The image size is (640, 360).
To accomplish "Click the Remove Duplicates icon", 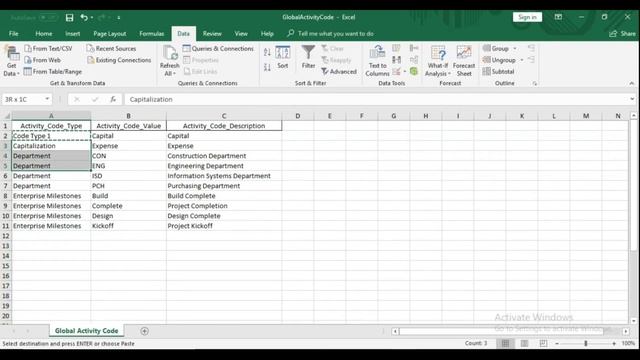I will coord(396,60).
